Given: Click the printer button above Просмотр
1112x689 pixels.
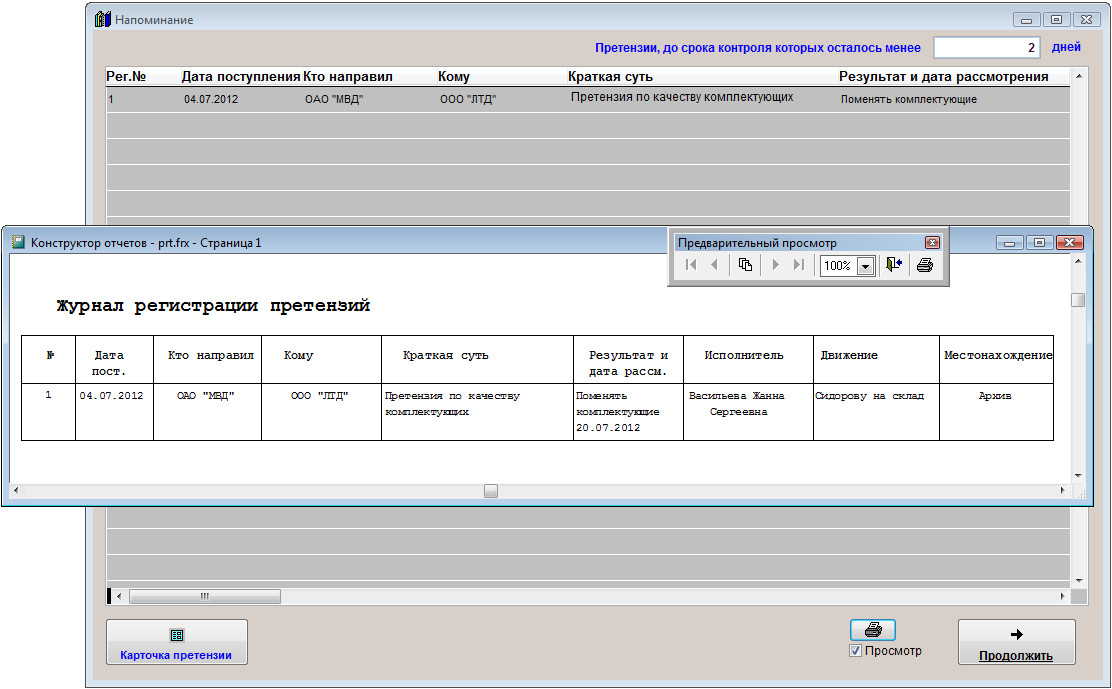Looking at the screenshot, I should pyautogui.click(x=873, y=630).
